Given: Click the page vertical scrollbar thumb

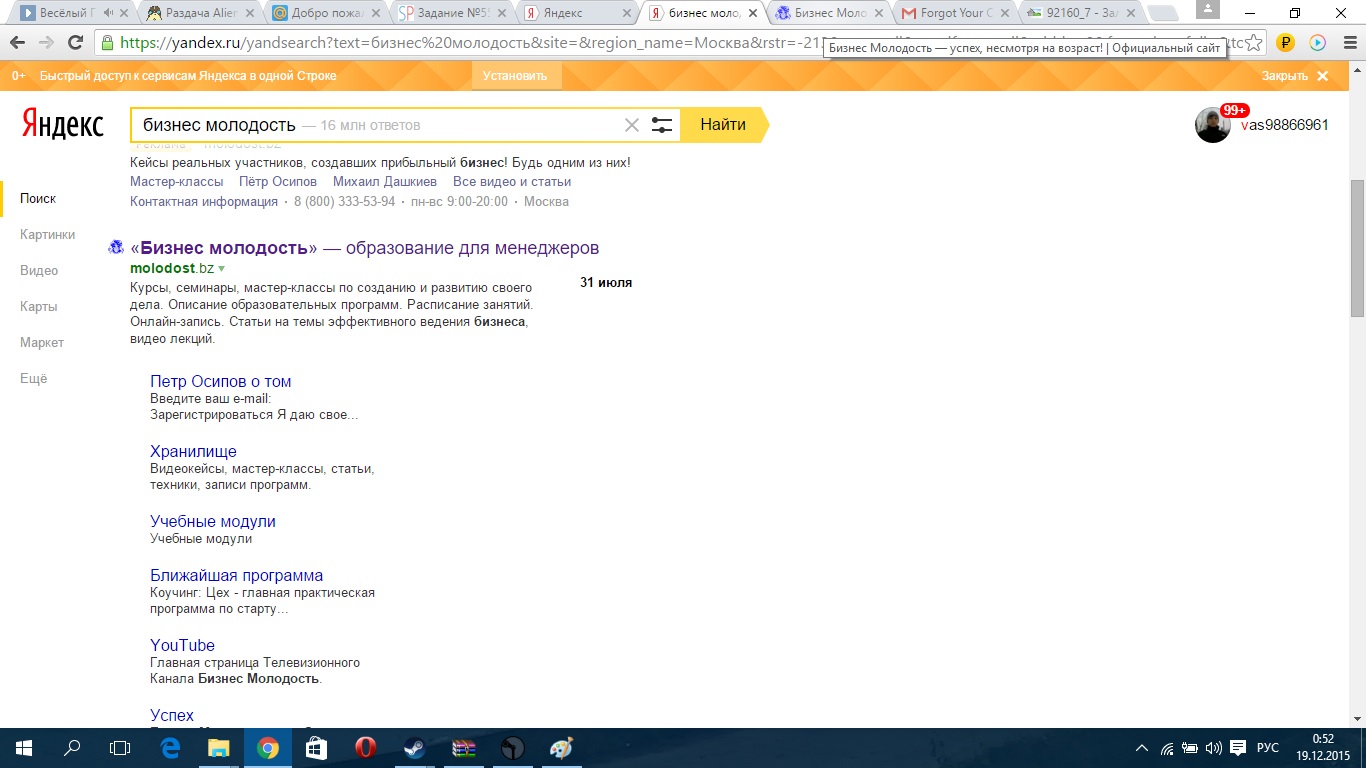Looking at the screenshot, I should [x=1357, y=248].
